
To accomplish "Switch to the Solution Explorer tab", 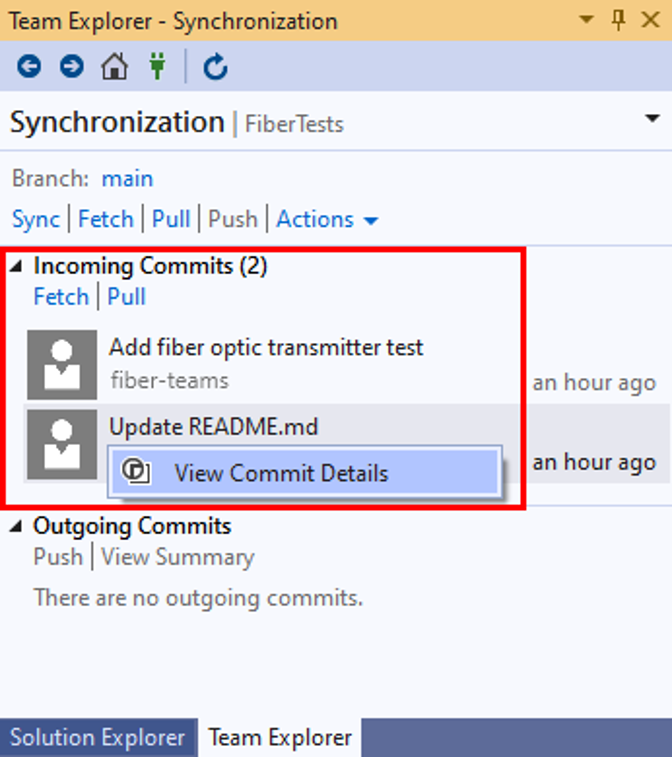I will [98, 738].
